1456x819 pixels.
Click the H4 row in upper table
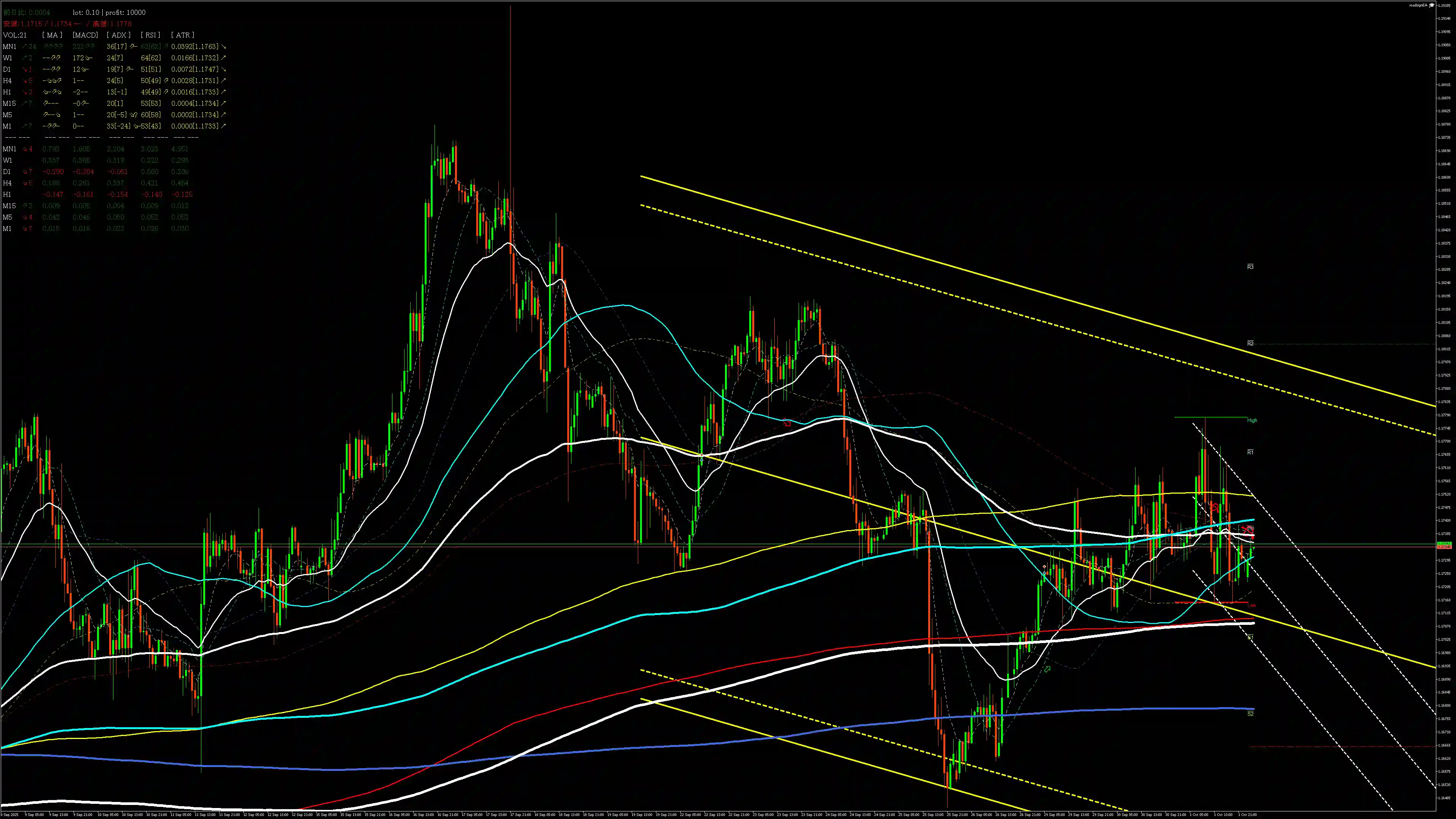[7, 81]
